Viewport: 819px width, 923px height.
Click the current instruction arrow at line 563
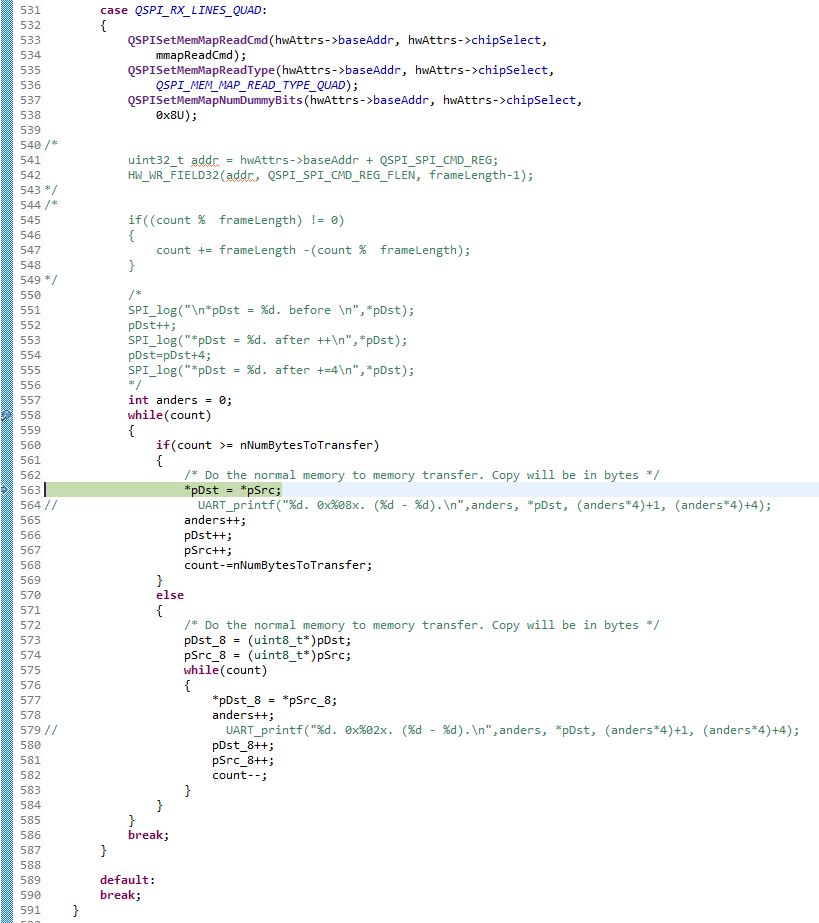pos(5,490)
